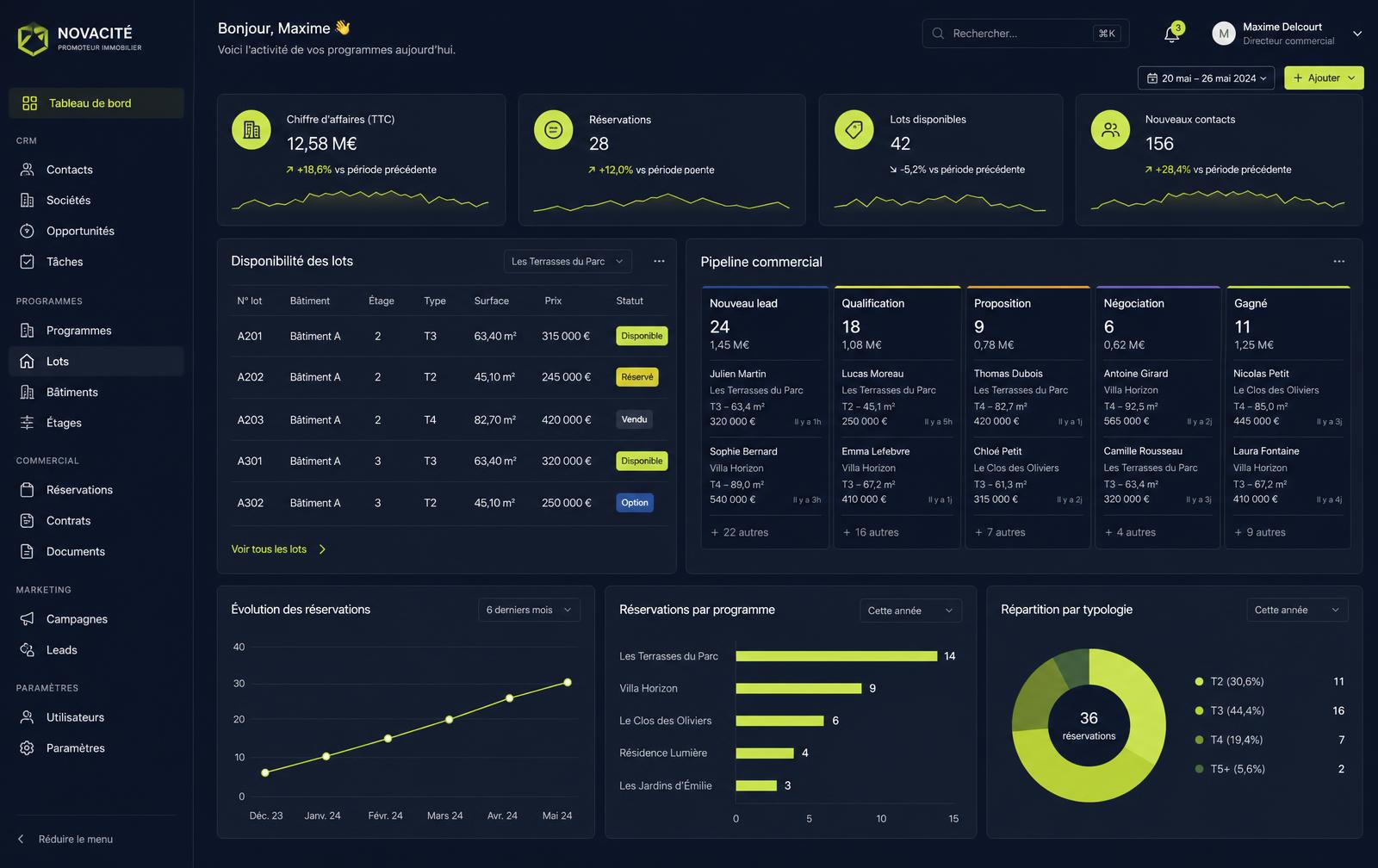Click Réservé status for lot A202

[x=637, y=377]
